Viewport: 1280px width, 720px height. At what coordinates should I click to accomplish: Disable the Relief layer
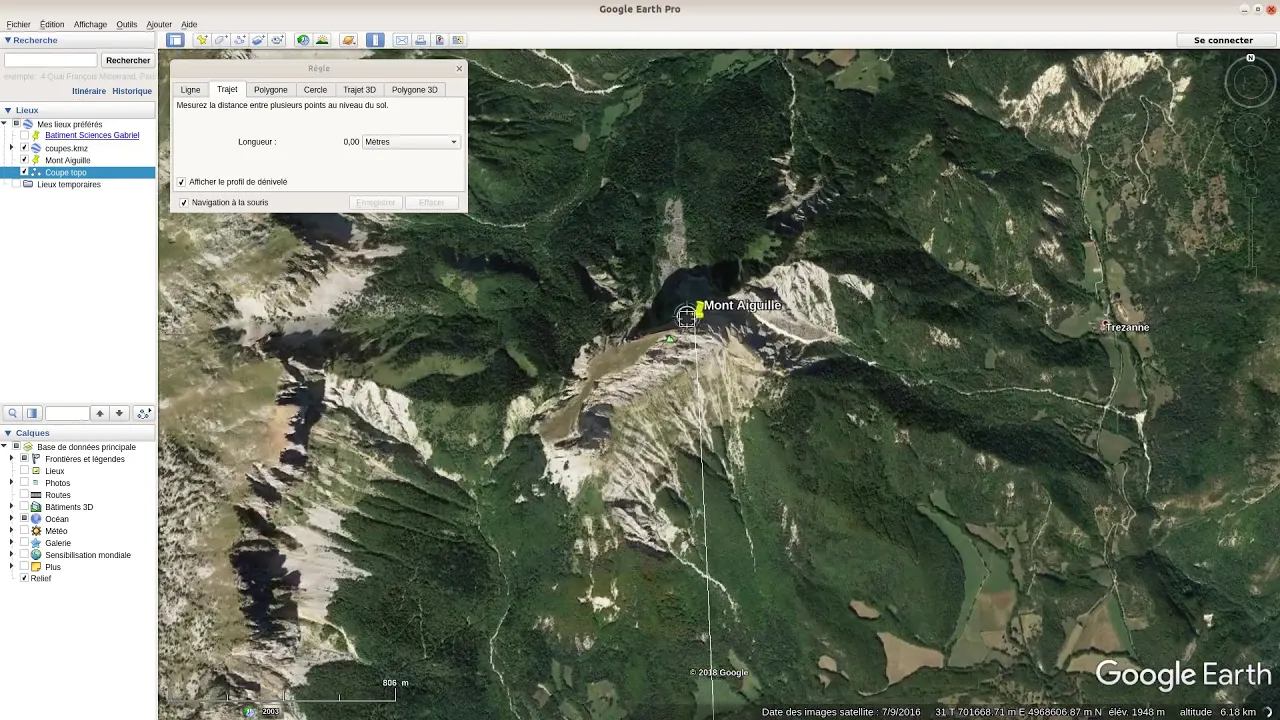tap(24, 578)
